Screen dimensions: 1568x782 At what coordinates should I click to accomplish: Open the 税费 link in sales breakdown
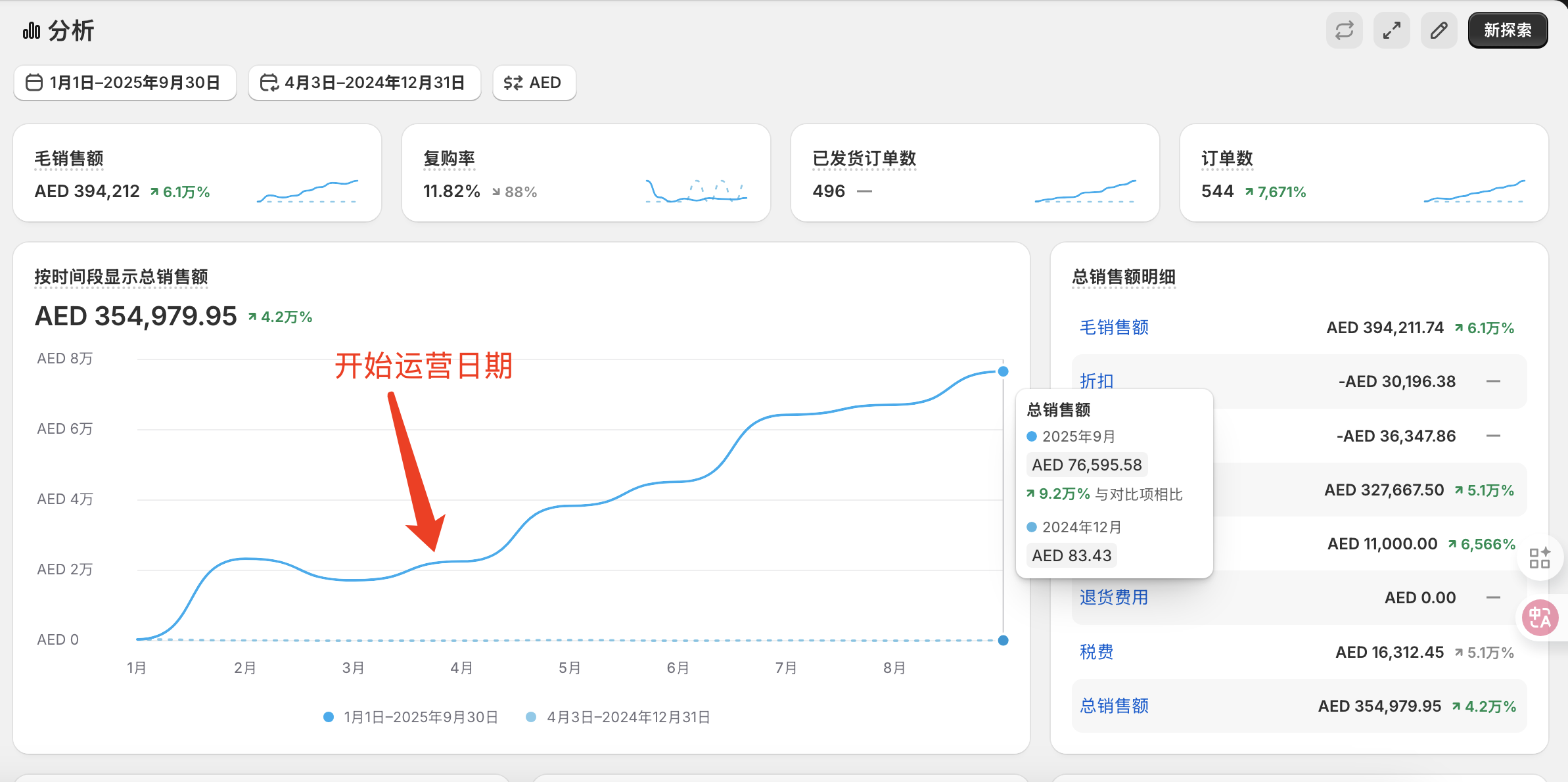coord(1095,651)
